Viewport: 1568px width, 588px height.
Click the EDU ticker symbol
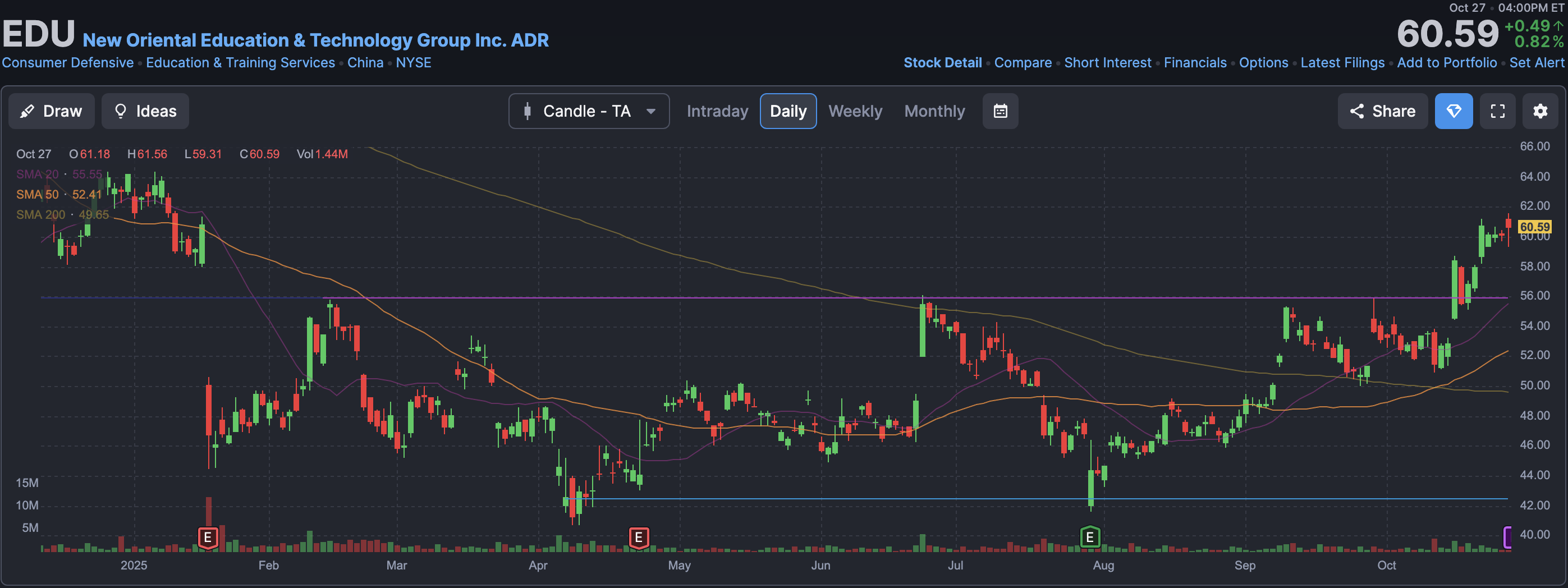38,34
